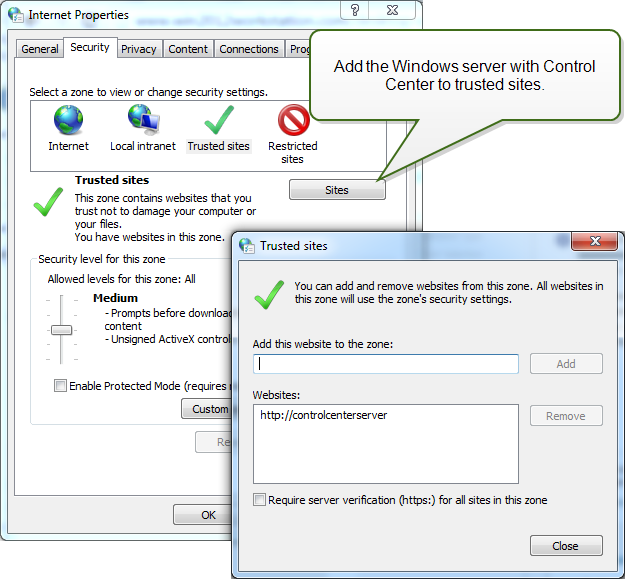
Task: Click the security level slider handle
Action: [62, 329]
